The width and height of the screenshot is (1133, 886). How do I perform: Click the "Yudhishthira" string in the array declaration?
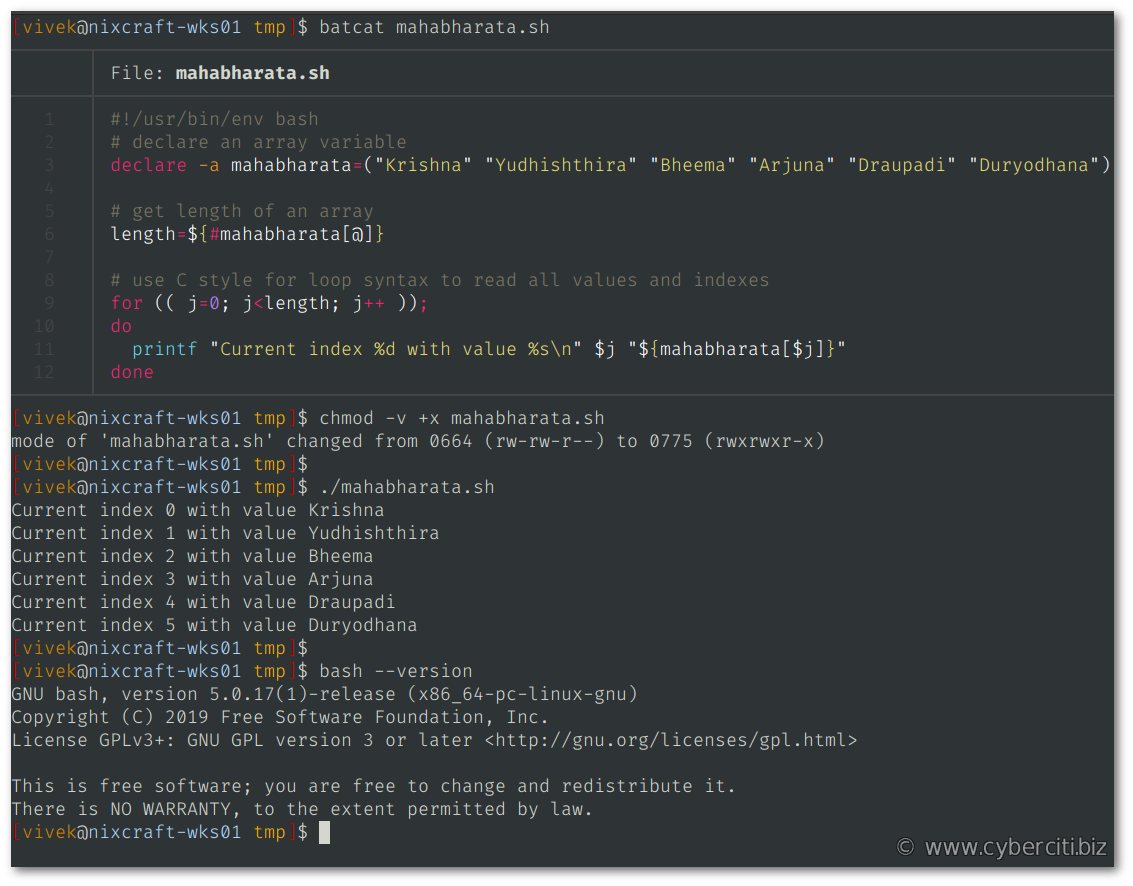(x=561, y=165)
